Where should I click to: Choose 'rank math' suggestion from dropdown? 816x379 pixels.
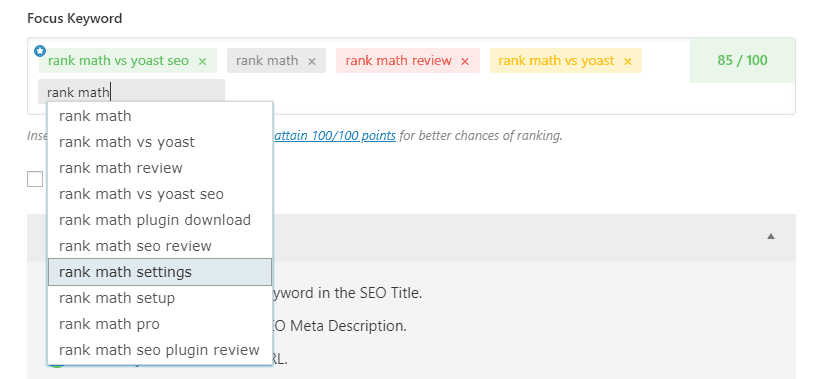[x=160, y=116]
